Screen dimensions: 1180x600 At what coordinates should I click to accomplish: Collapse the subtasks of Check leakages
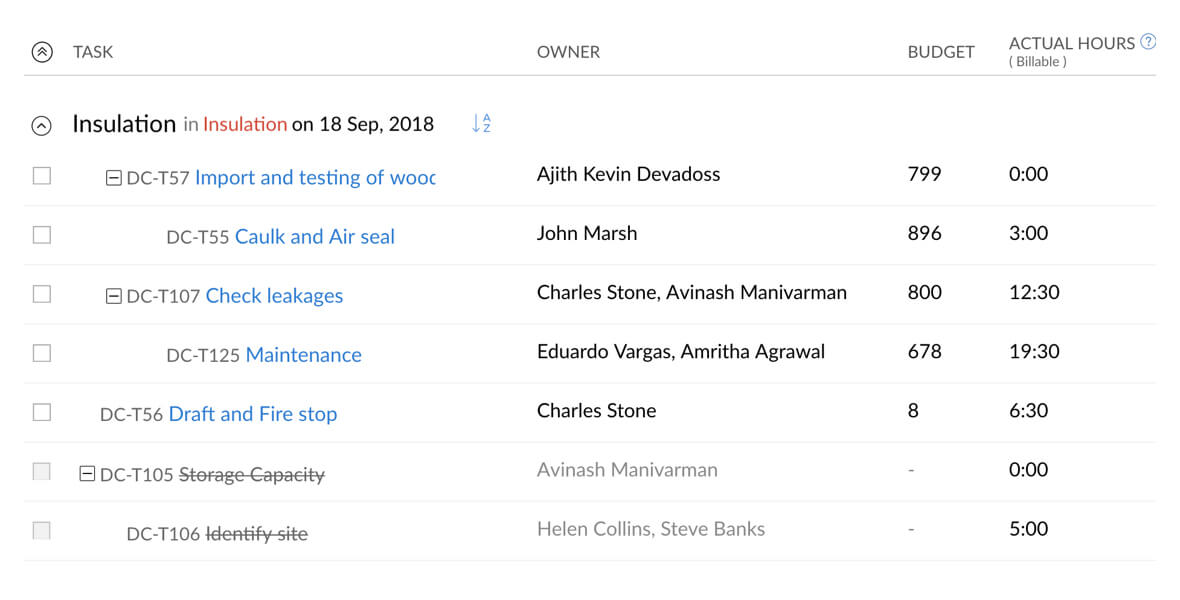(x=113, y=294)
